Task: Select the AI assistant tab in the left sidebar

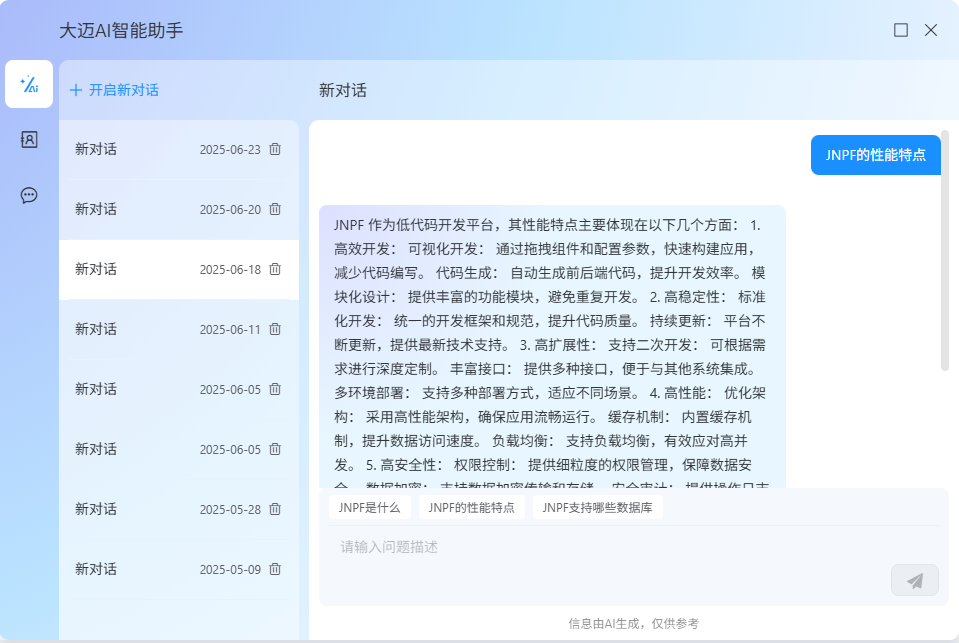Action: [28, 85]
